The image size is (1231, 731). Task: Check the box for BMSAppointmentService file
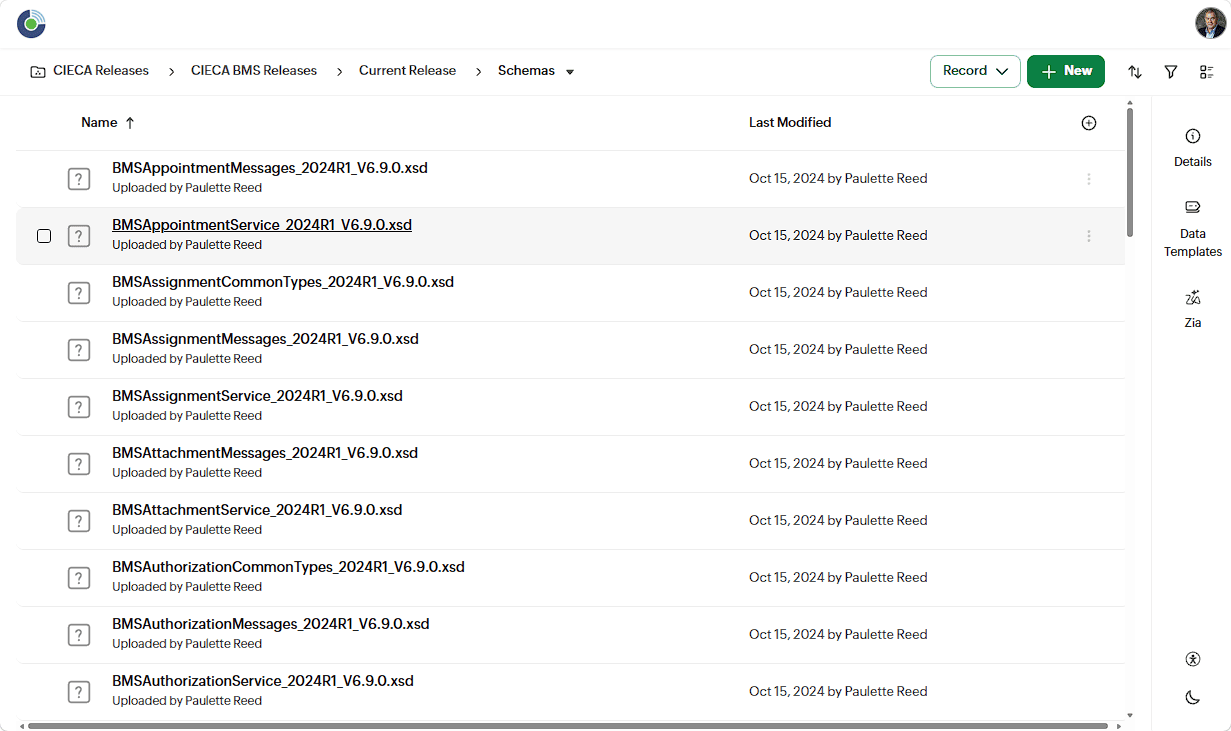click(x=44, y=236)
